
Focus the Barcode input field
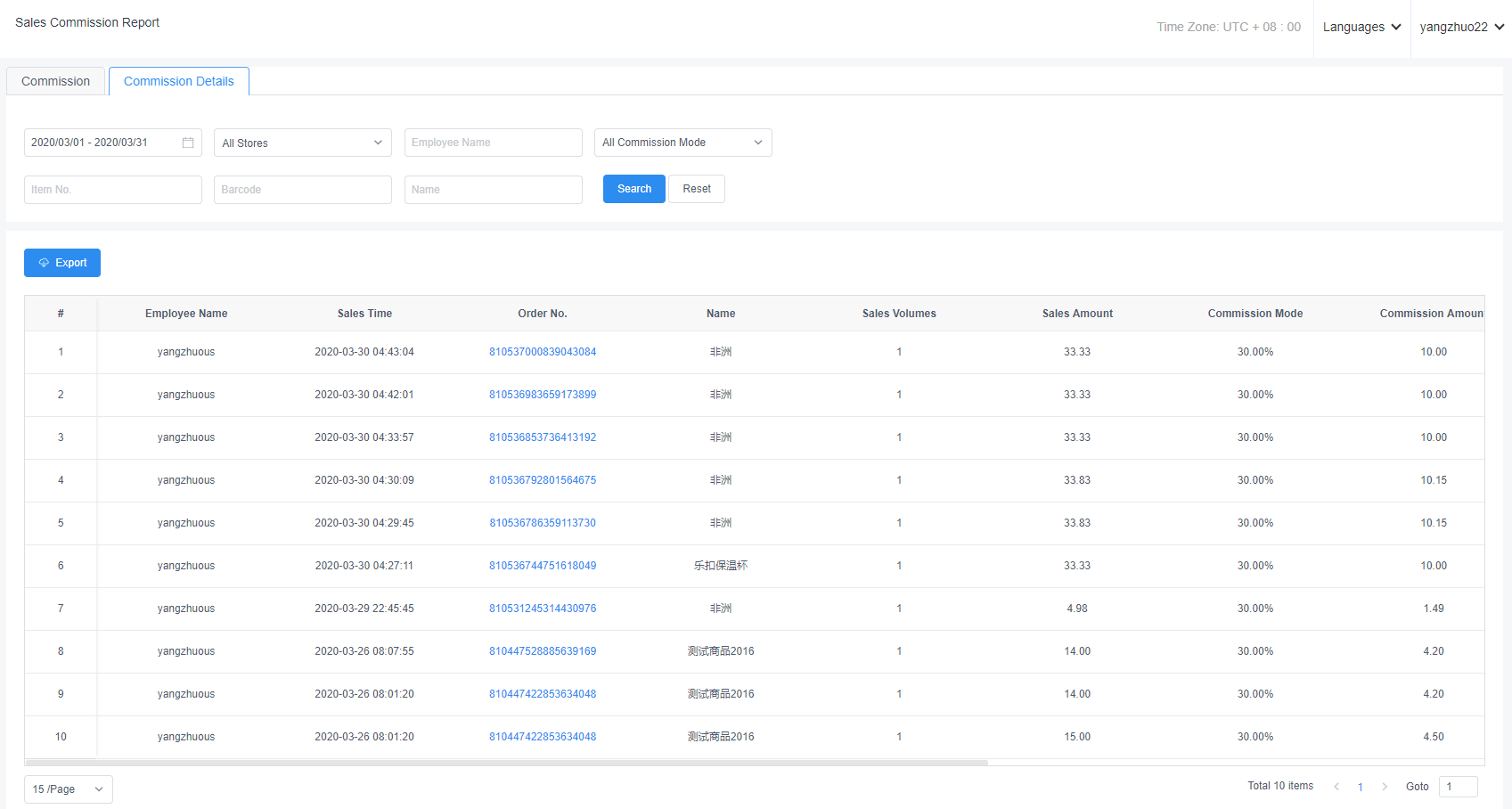pos(302,190)
